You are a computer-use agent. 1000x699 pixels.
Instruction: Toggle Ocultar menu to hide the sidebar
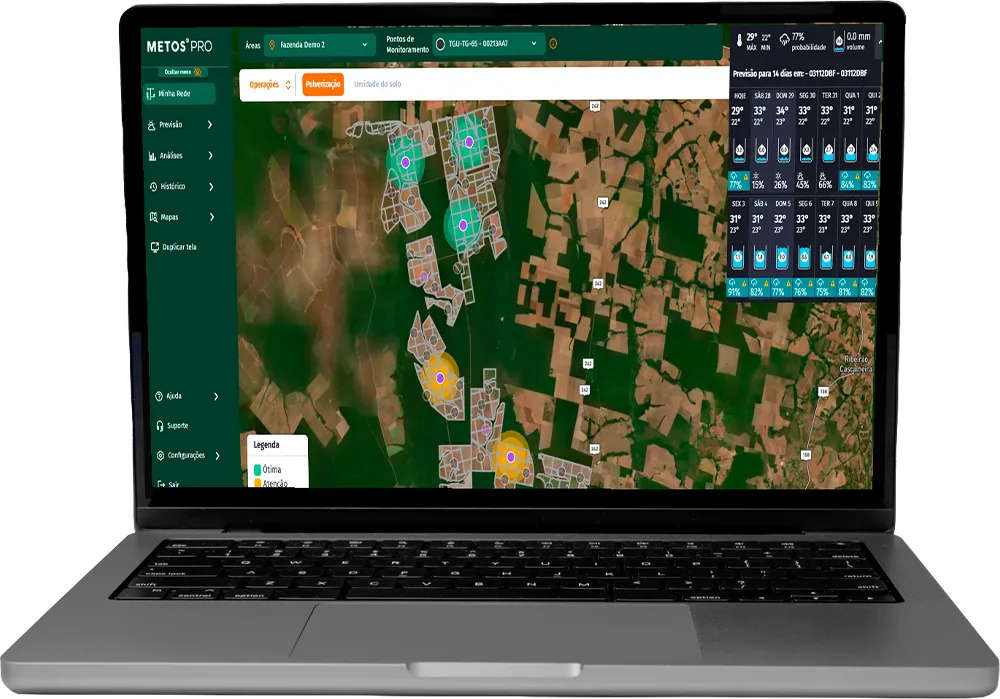click(x=182, y=72)
